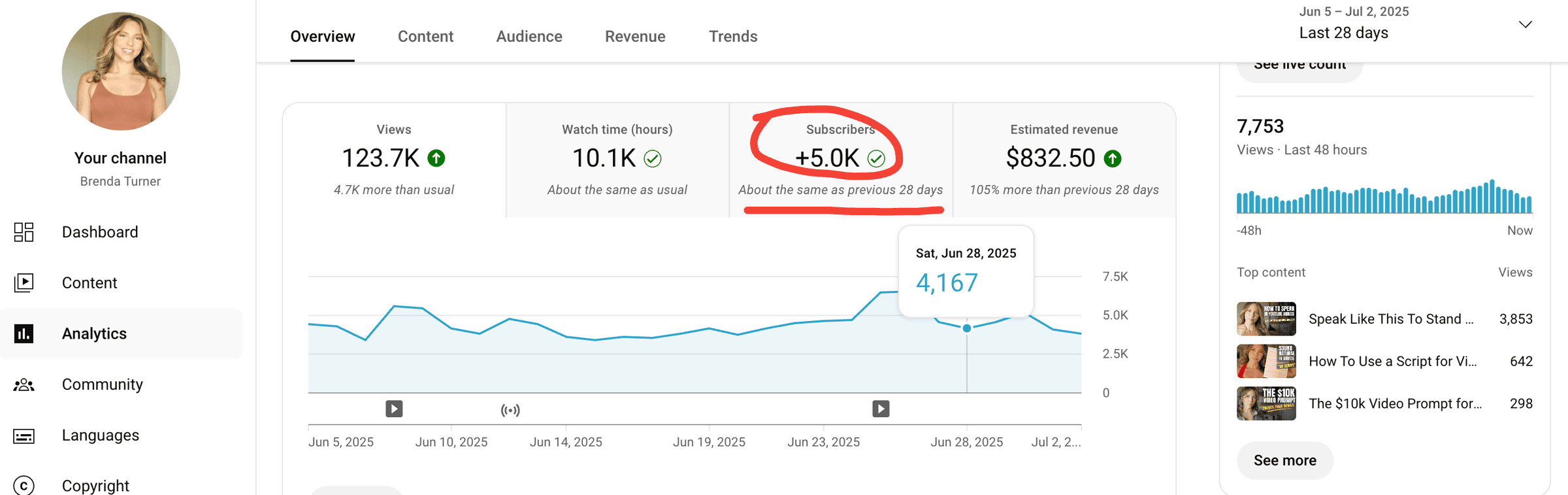Open the Copyright circle-C icon
Image resolution: width=1568 pixels, height=495 pixels.
click(24, 485)
